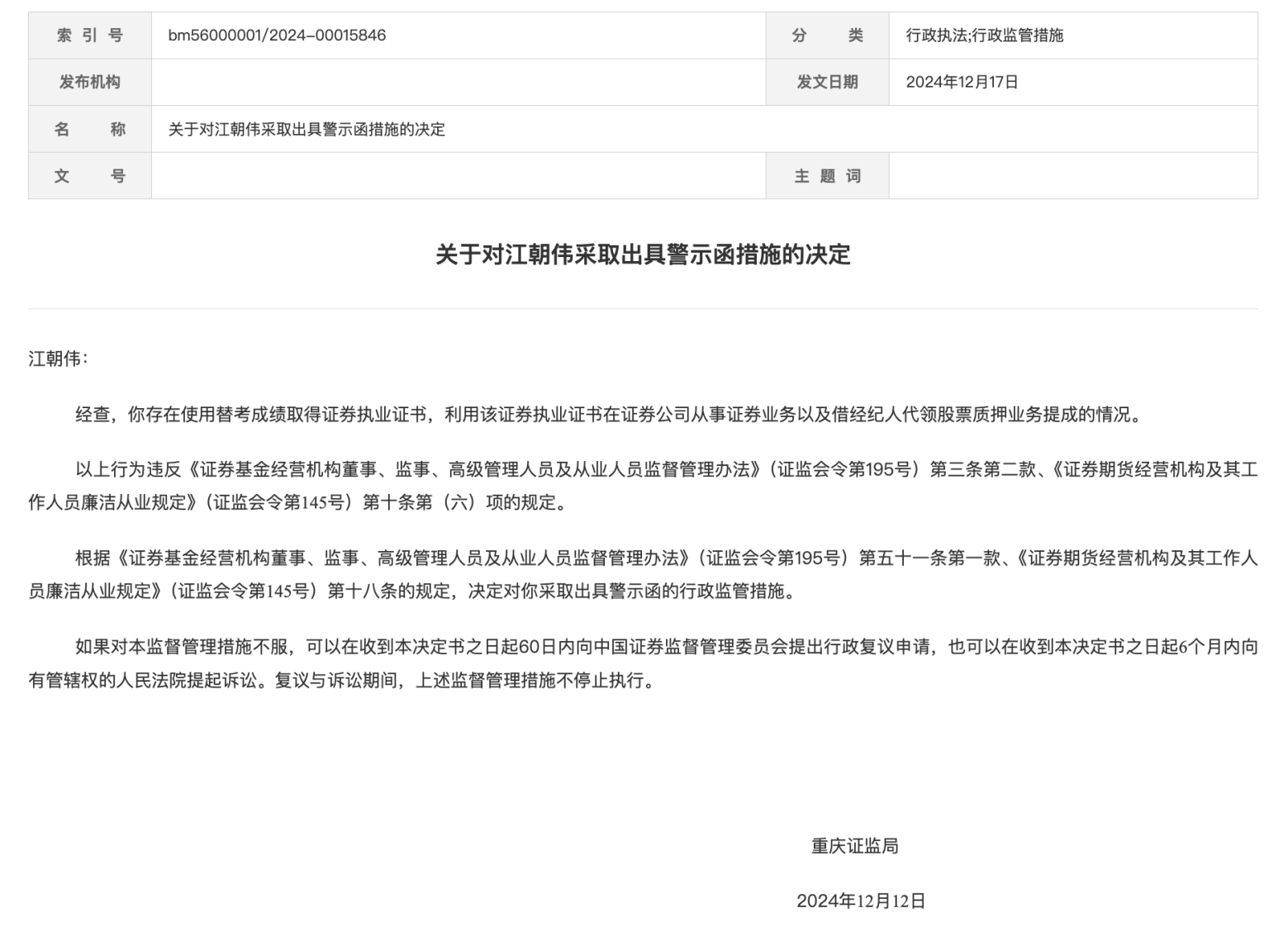Click the 主题词 label cell
Screen dimensions: 1288x951
[x=827, y=176]
